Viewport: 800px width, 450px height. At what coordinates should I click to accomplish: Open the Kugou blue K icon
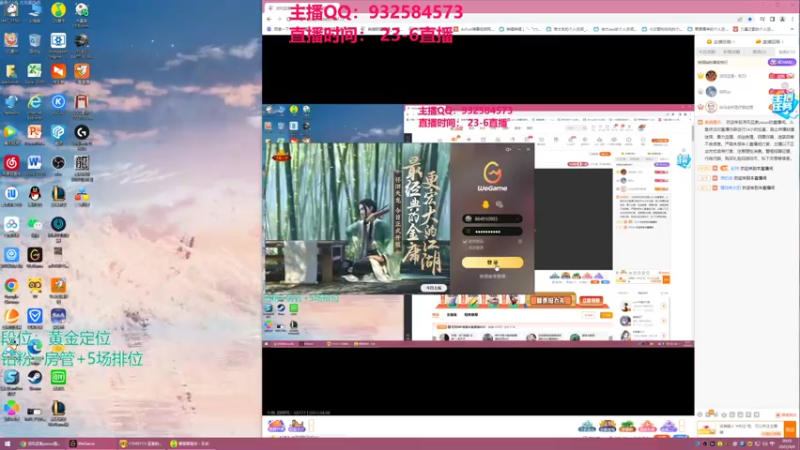pyautogui.click(x=58, y=102)
